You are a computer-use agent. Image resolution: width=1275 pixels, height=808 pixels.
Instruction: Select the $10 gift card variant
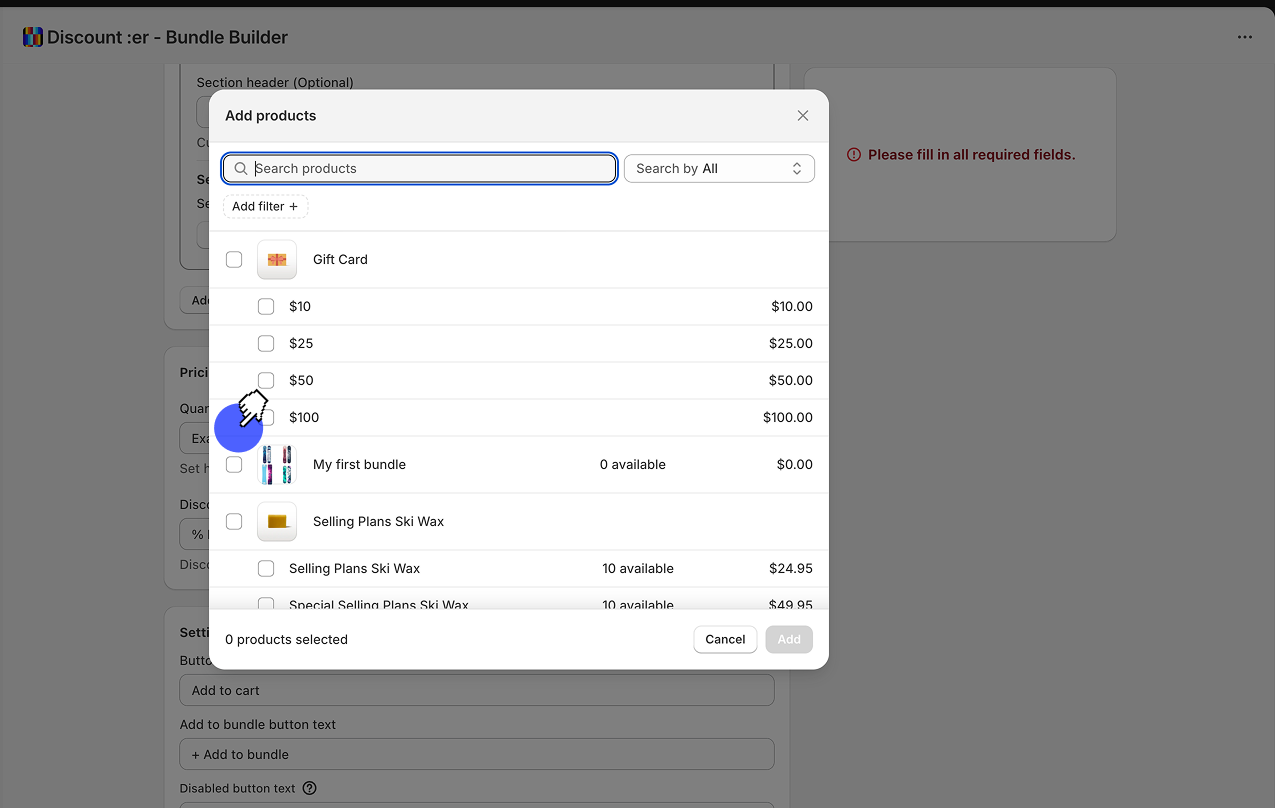pos(266,307)
